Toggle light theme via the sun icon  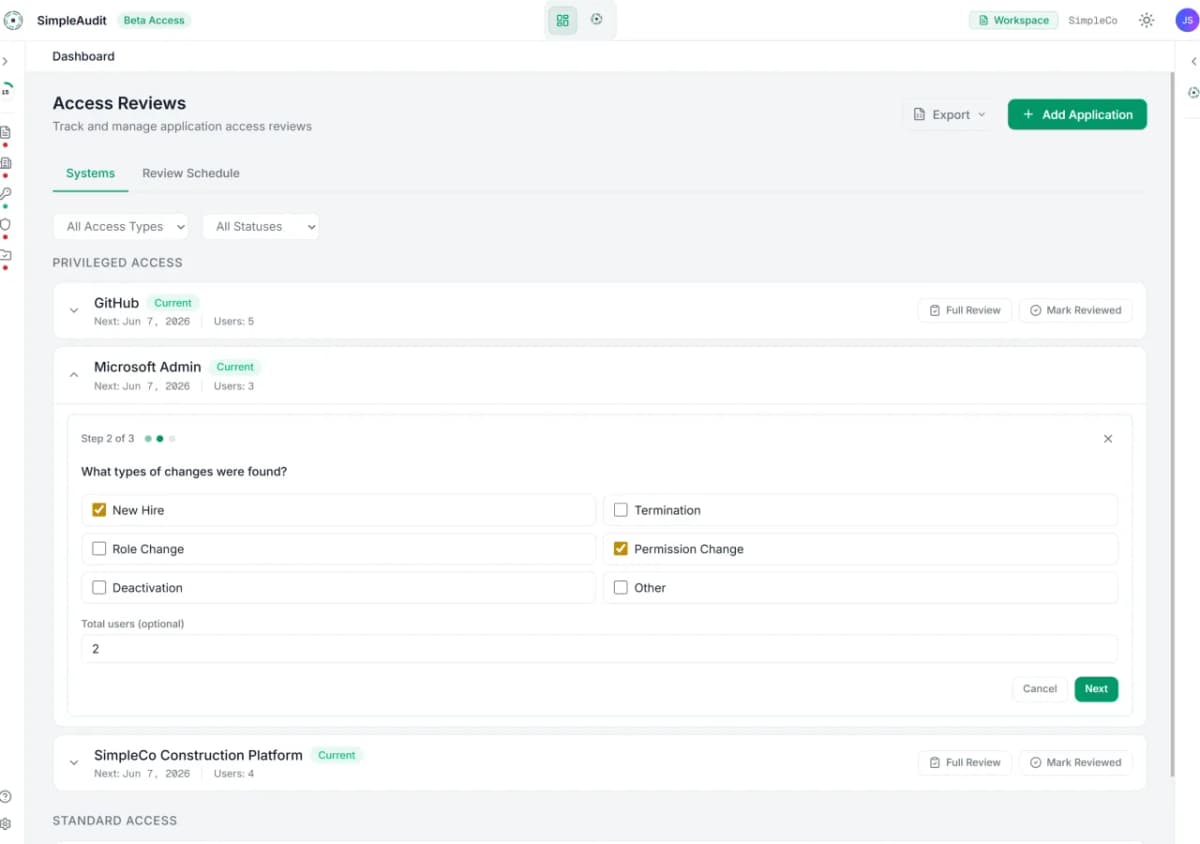click(1146, 19)
